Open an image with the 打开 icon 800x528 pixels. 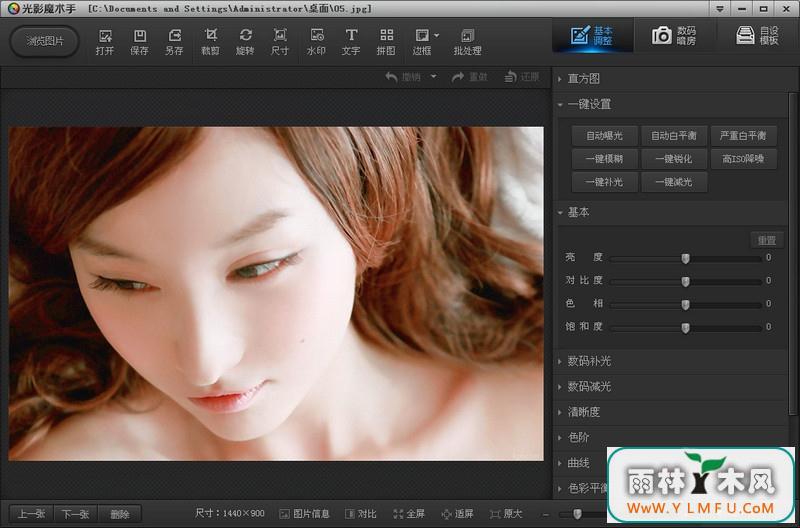coord(105,42)
